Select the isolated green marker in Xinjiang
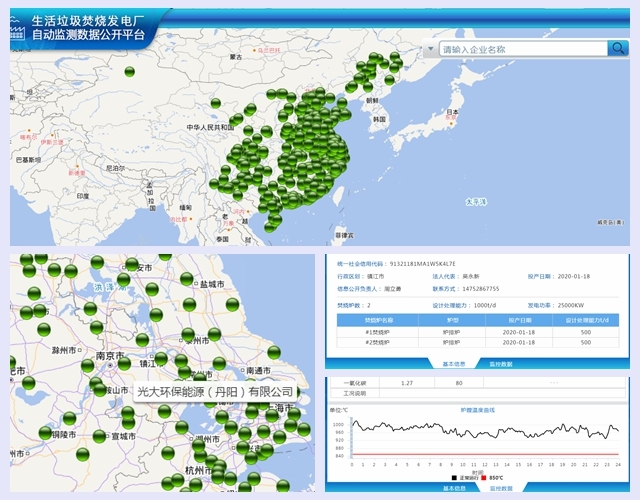 (x=129, y=71)
